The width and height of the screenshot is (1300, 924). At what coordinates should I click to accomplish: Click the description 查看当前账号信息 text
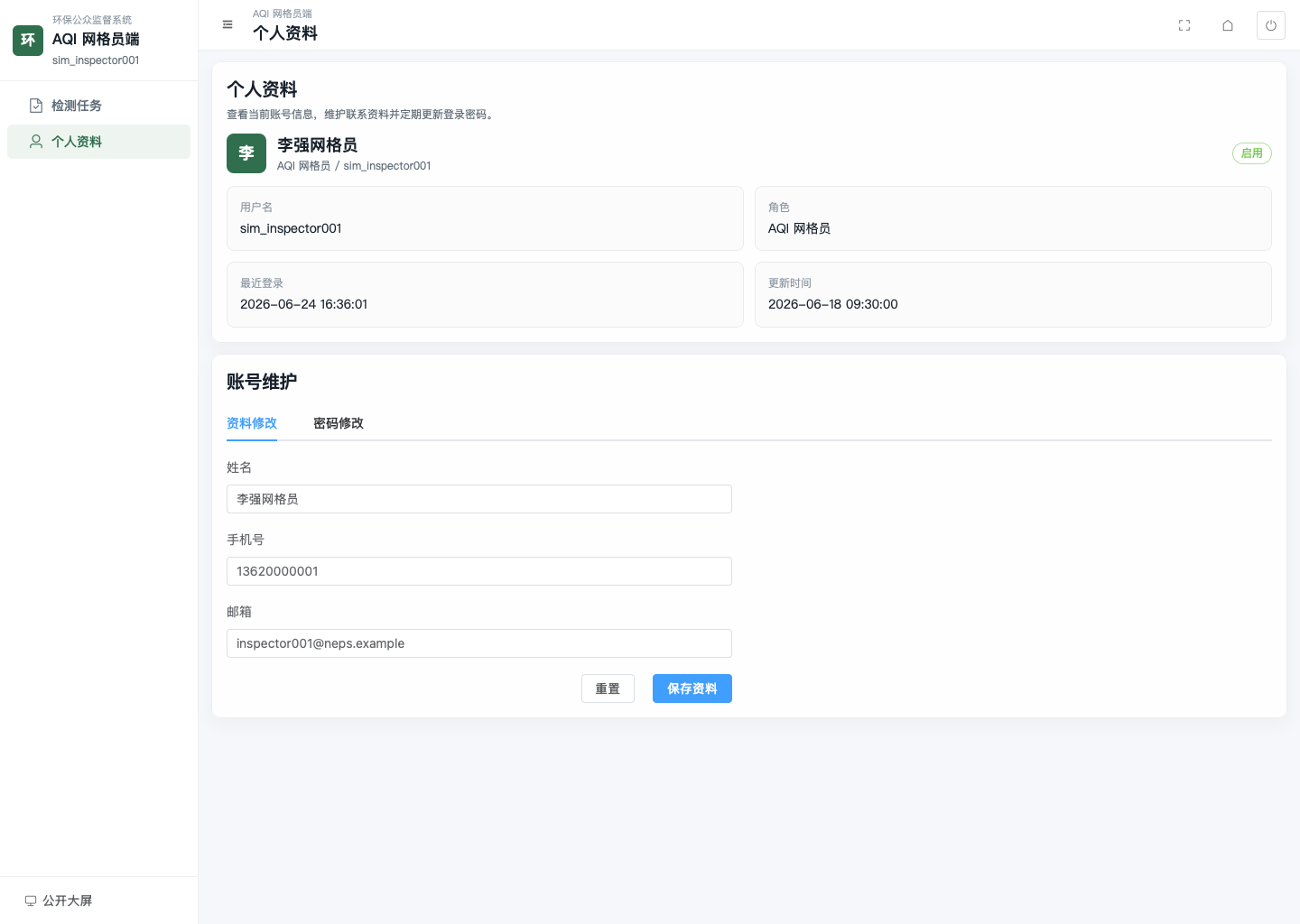pyautogui.click(x=362, y=115)
